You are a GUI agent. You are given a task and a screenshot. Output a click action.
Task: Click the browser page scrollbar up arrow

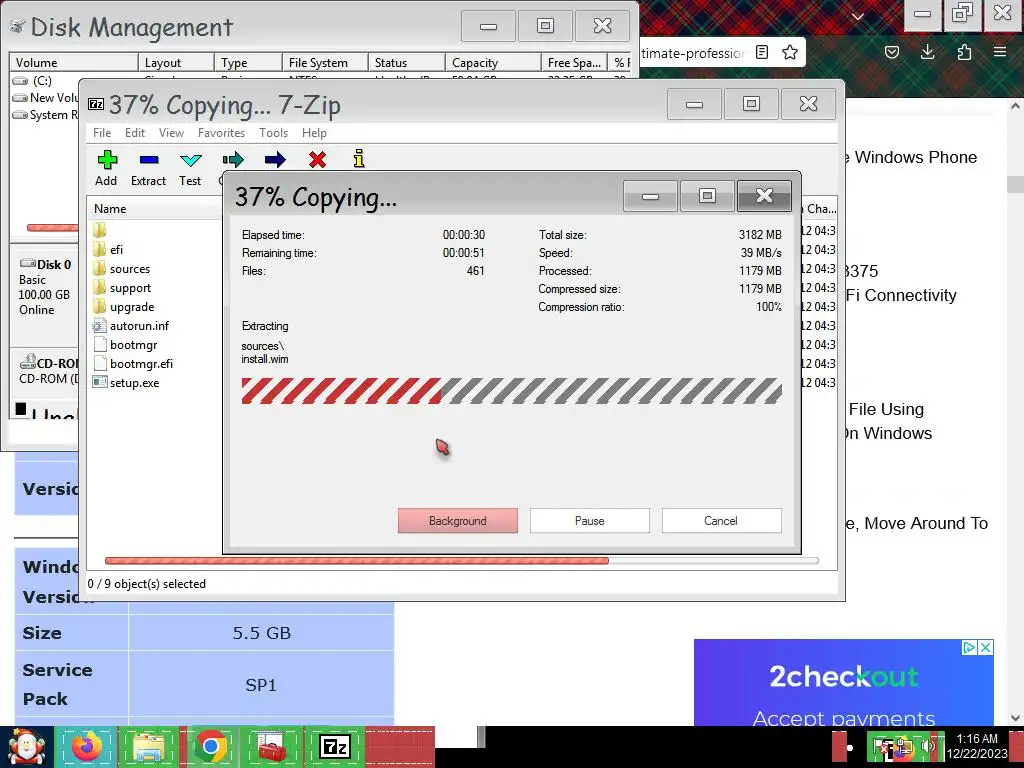1015,106
